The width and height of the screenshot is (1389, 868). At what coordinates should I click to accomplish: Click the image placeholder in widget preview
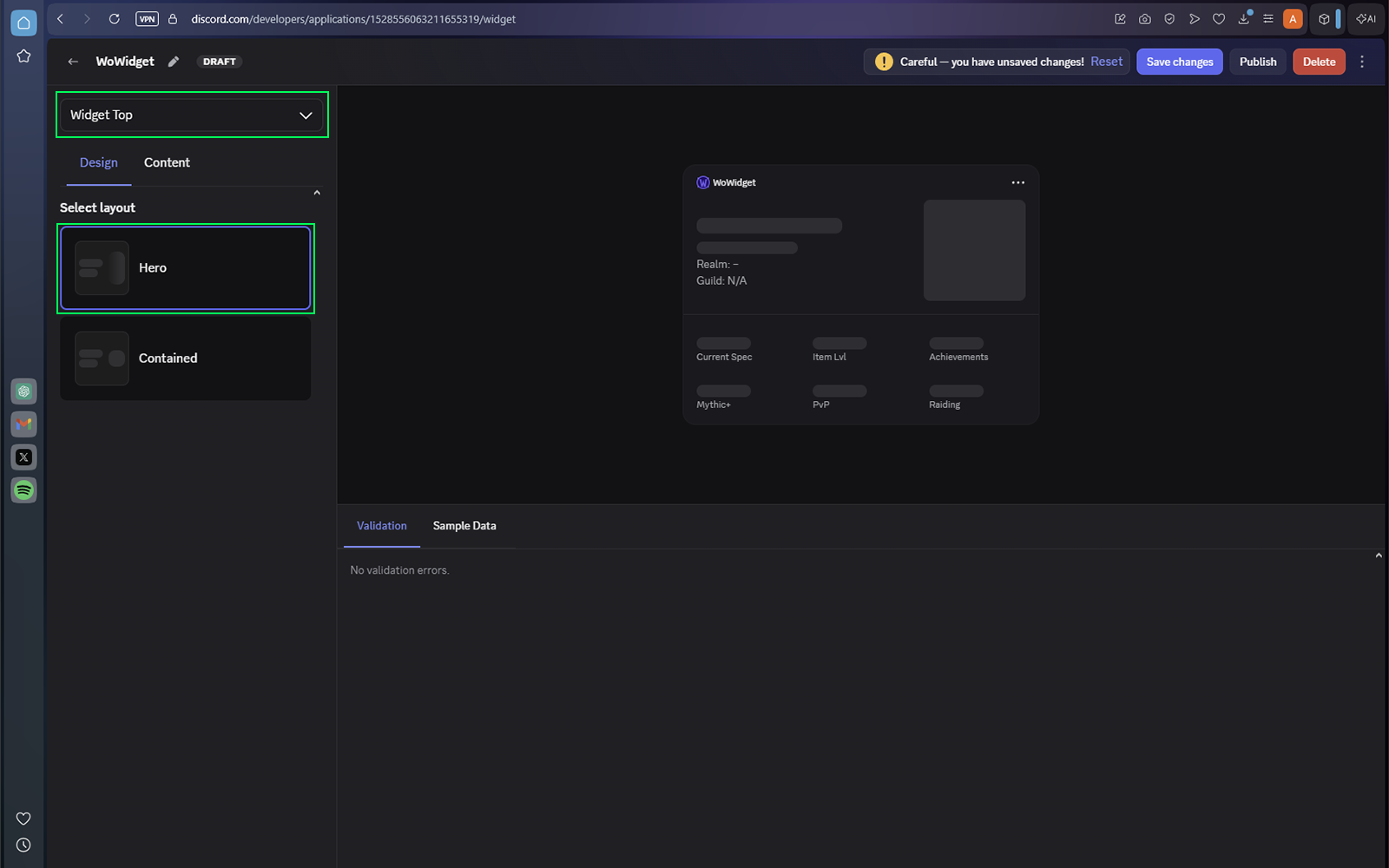(974, 250)
